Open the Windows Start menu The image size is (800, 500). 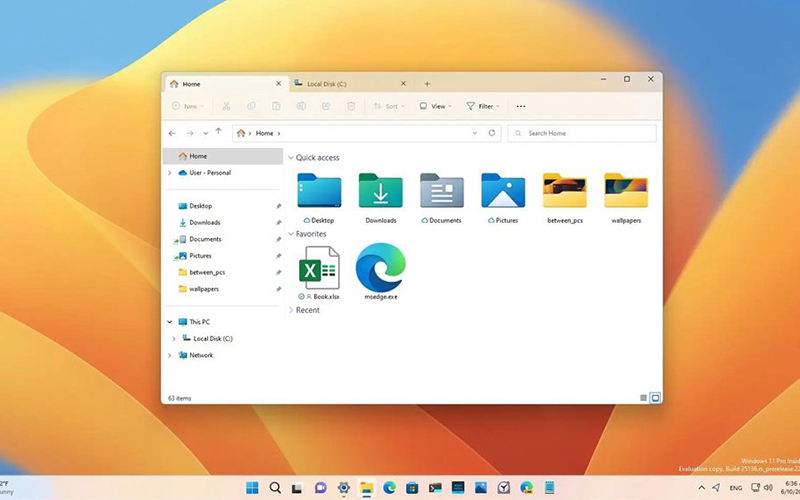(x=252, y=488)
